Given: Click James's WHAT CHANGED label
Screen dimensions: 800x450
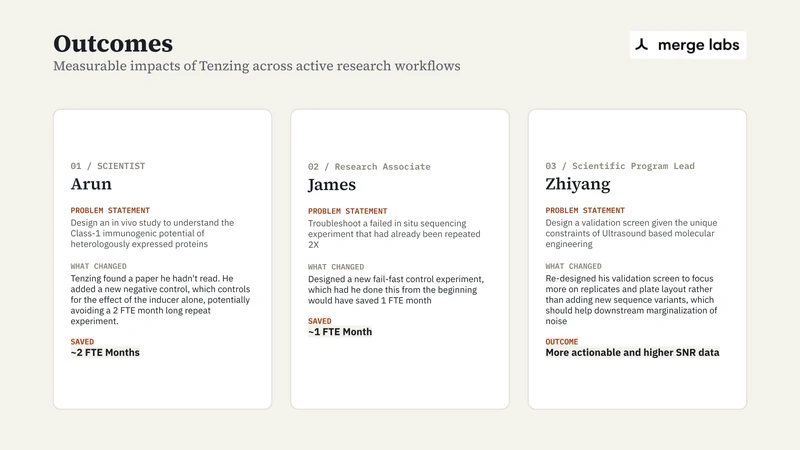Looking at the screenshot, I should tap(336, 267).
